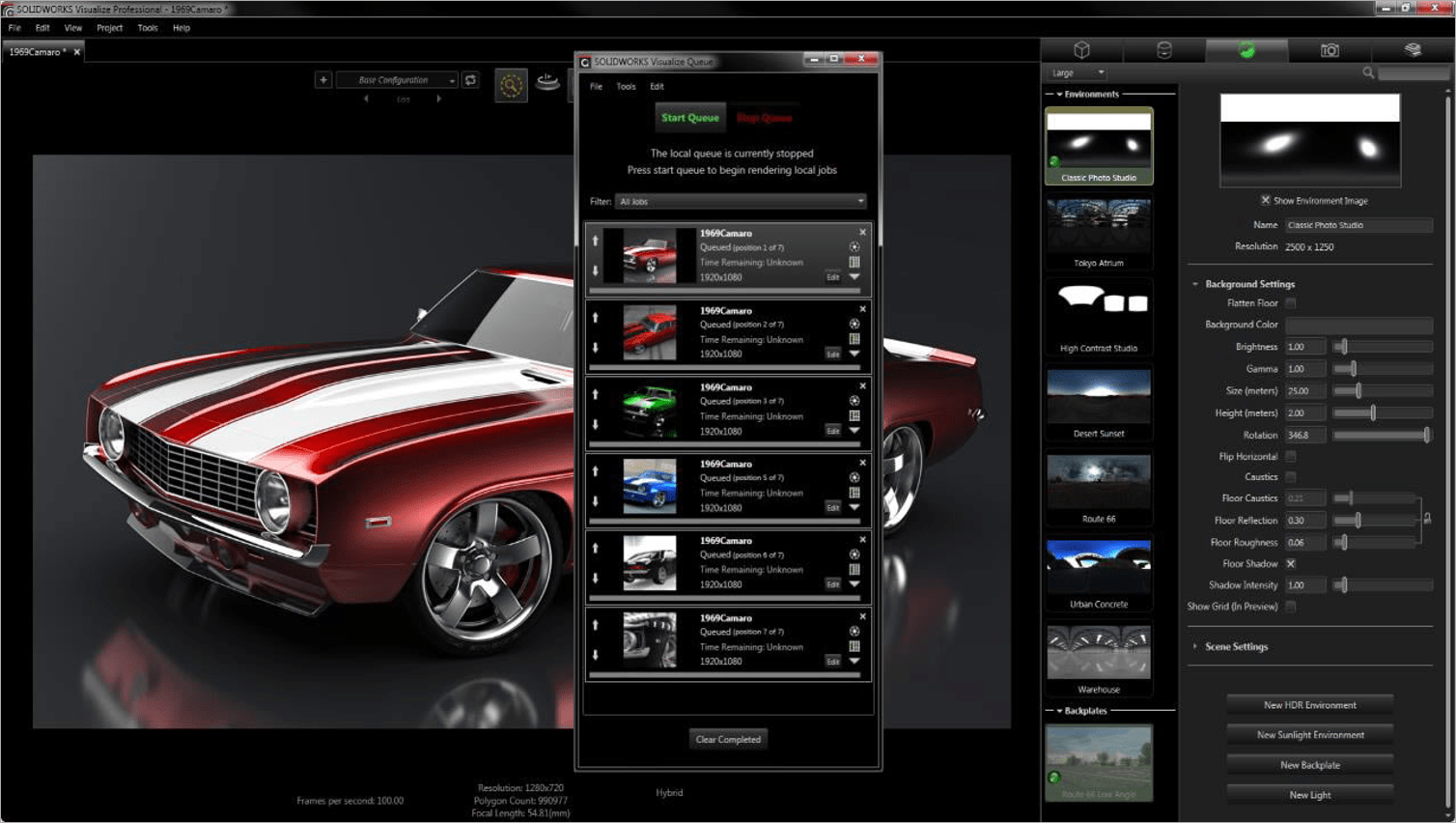Open Edit menu in Queue window
The height and width of the screenshot is (823, 1456).
657,87
